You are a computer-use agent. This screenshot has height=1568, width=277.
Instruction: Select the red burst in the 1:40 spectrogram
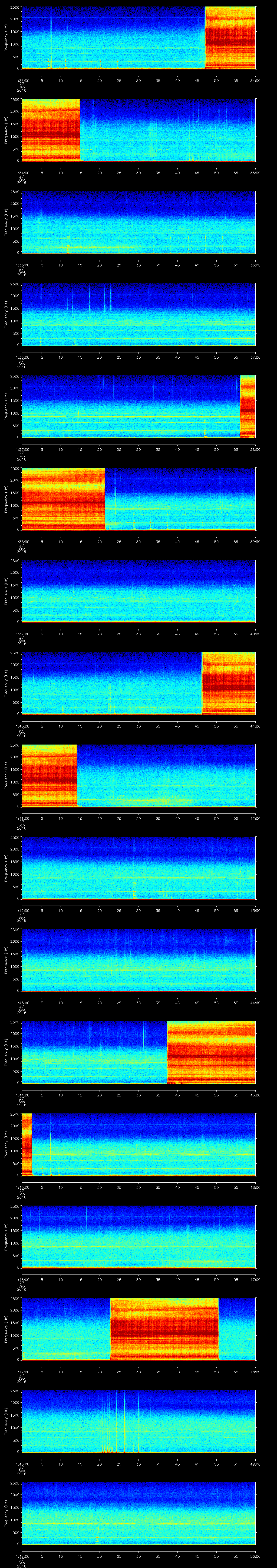pos(228,683)
